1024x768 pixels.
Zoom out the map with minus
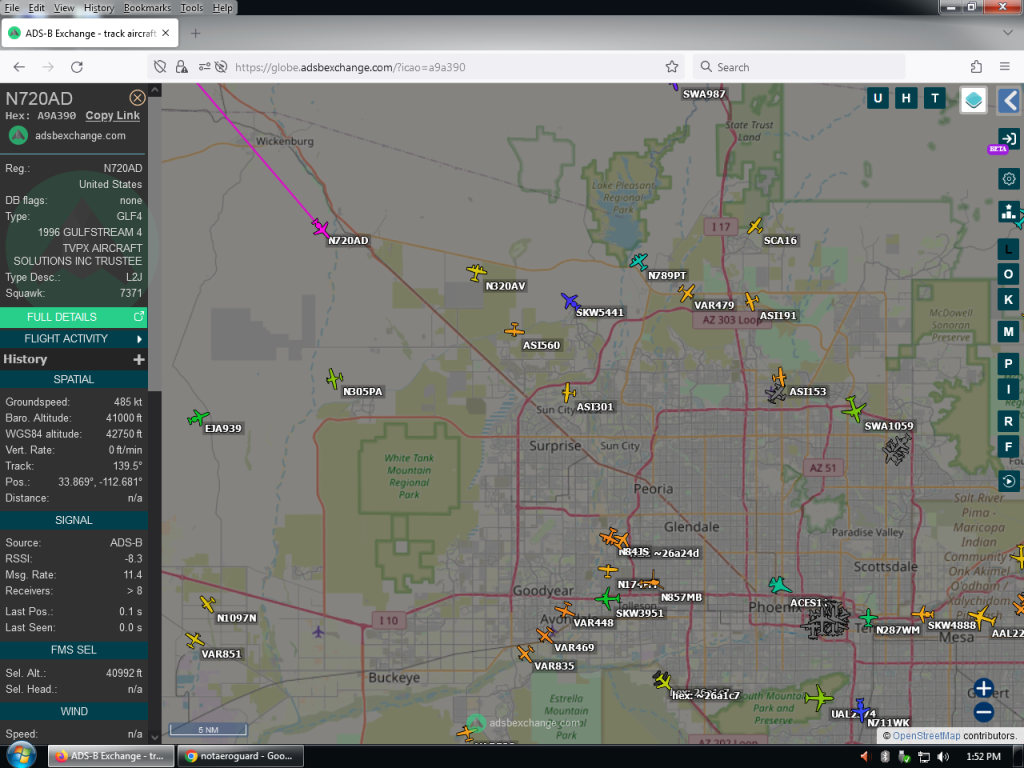984,712
